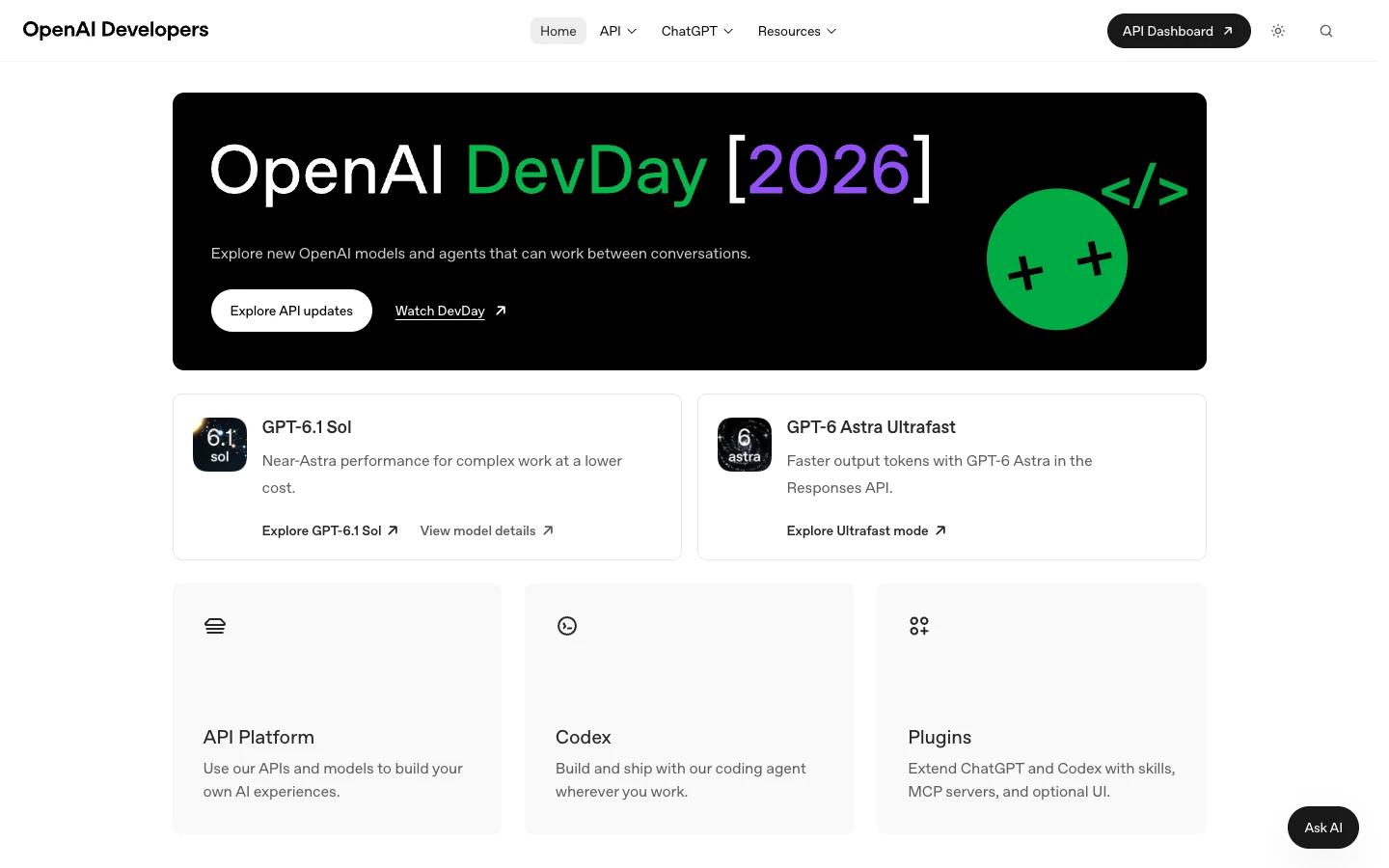
Task: Open the Ask AI chat button
Action: [x=1323, y=827]
